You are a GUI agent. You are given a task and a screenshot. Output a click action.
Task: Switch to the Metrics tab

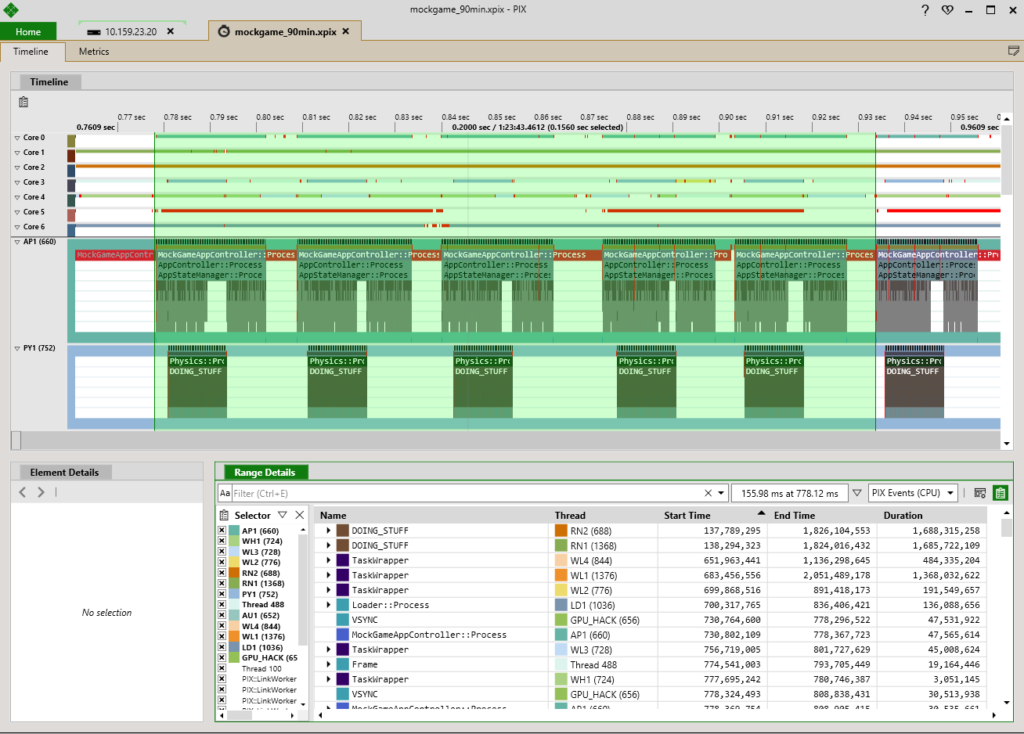(x=93, y=51)
